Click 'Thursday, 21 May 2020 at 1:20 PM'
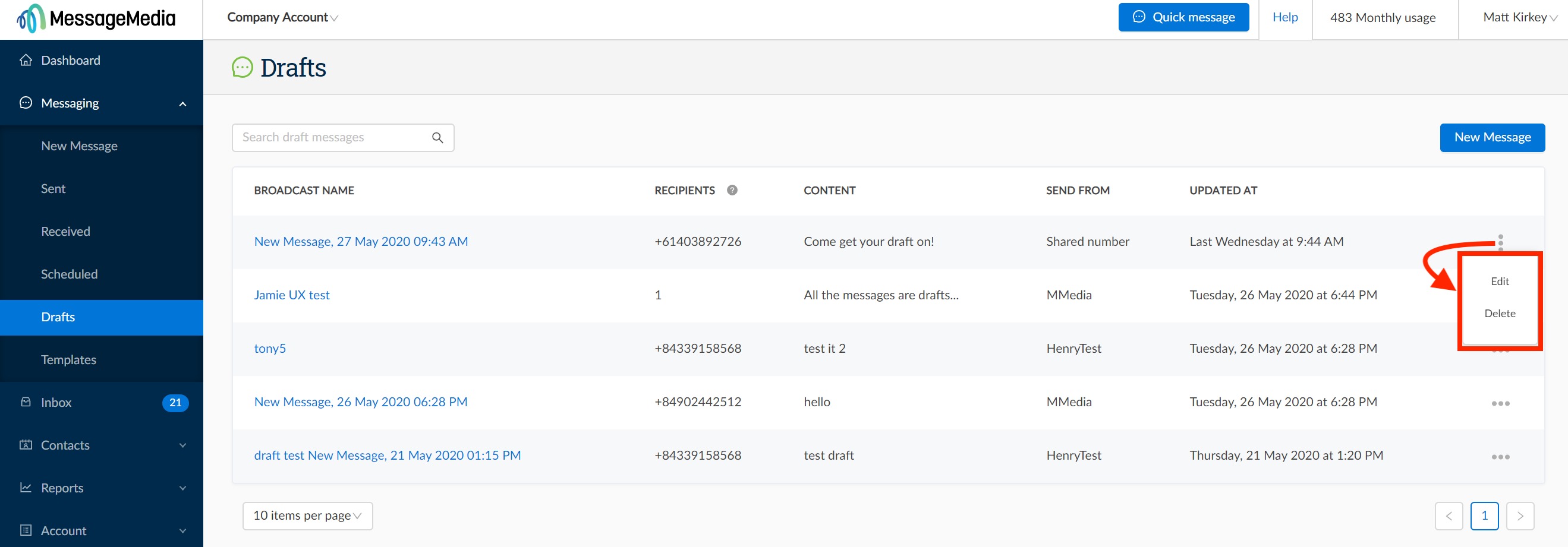Viewport: 1568px width, 547px height. 1286,456
